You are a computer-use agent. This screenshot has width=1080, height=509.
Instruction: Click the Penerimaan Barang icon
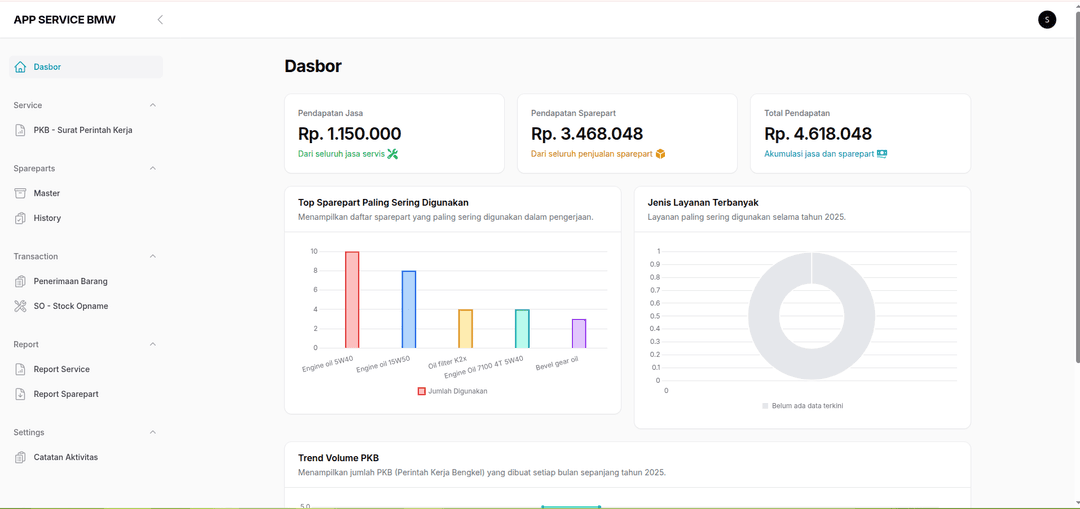tap(20, 282)
